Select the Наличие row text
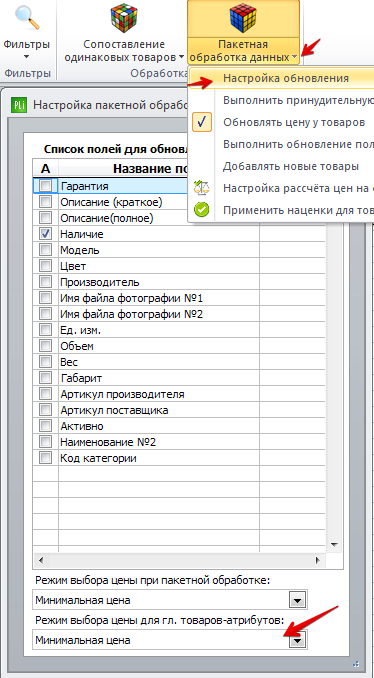The image size is (374, 678). (82, 234)
